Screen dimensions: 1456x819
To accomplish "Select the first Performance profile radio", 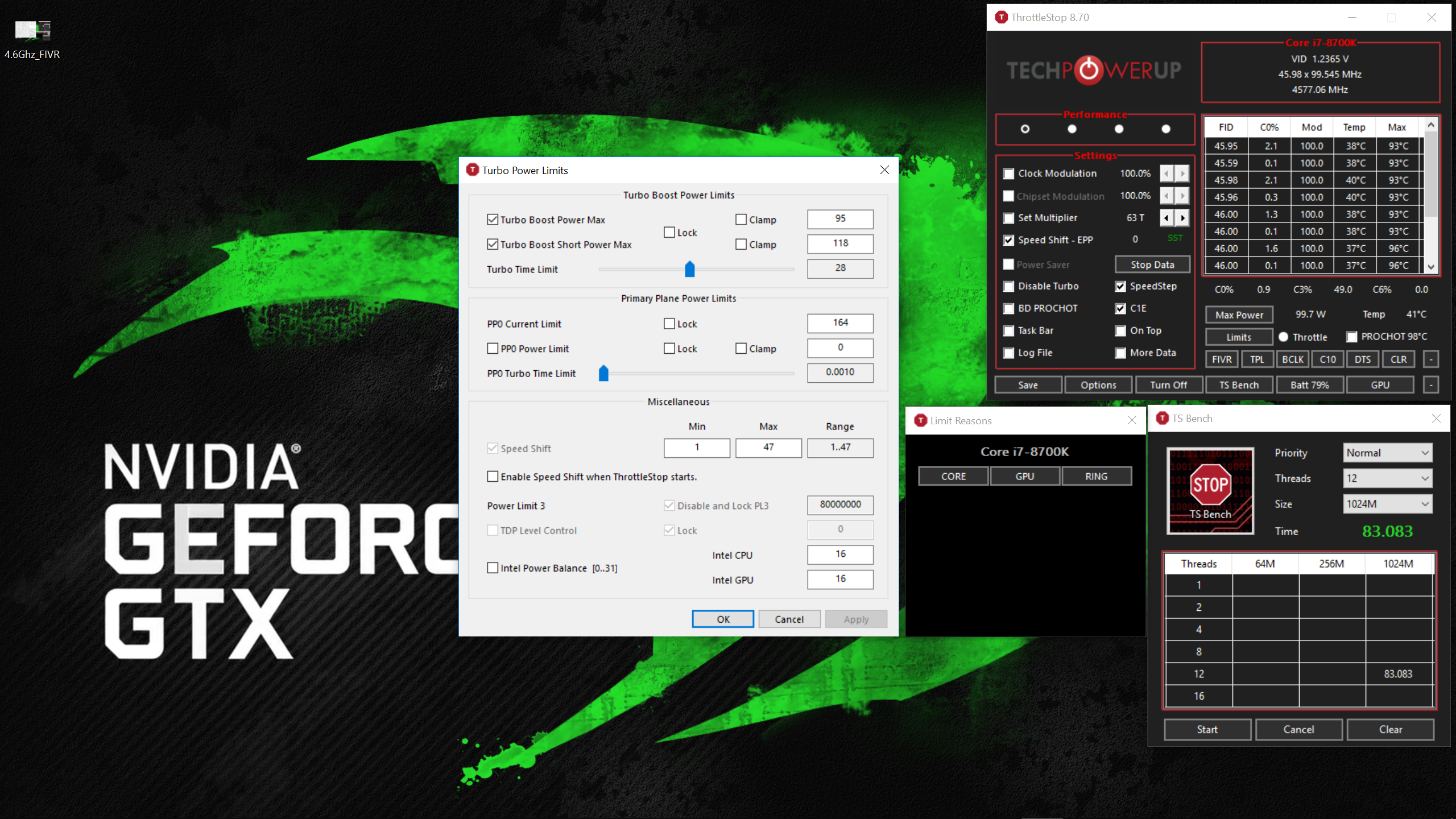I will coord(1025,129).
